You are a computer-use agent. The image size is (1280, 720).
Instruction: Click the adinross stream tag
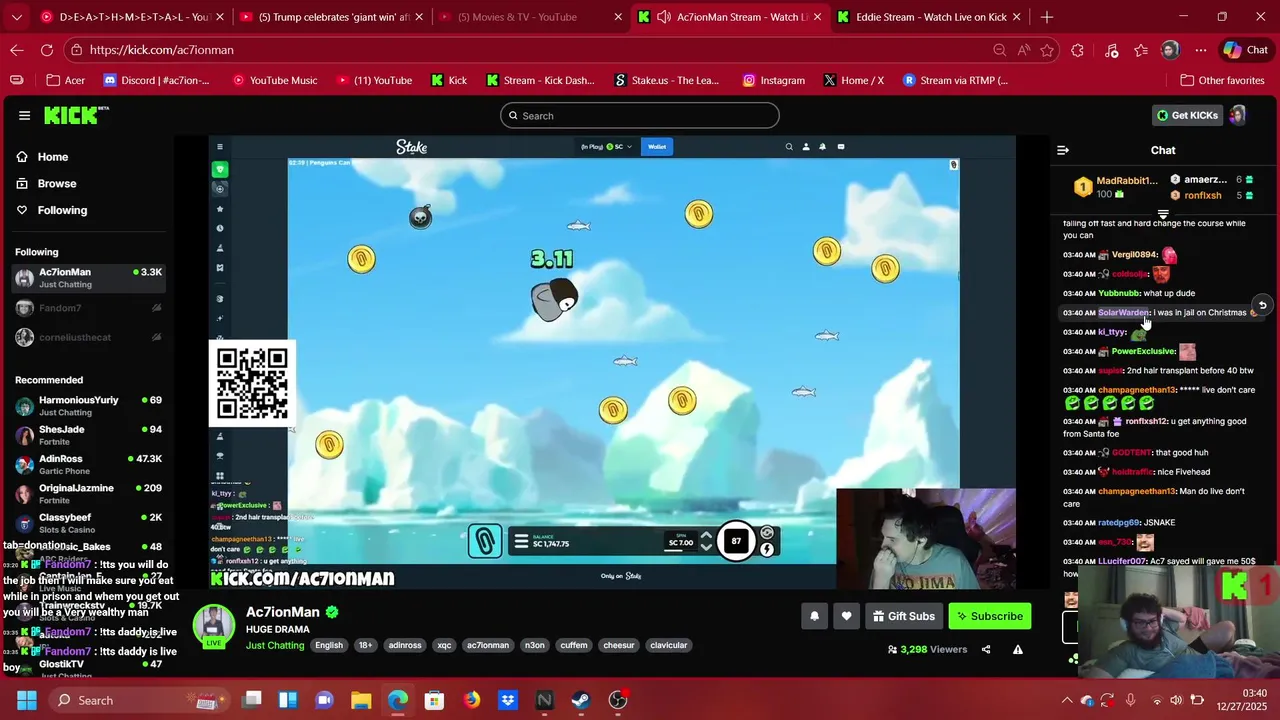pos(405,645)
